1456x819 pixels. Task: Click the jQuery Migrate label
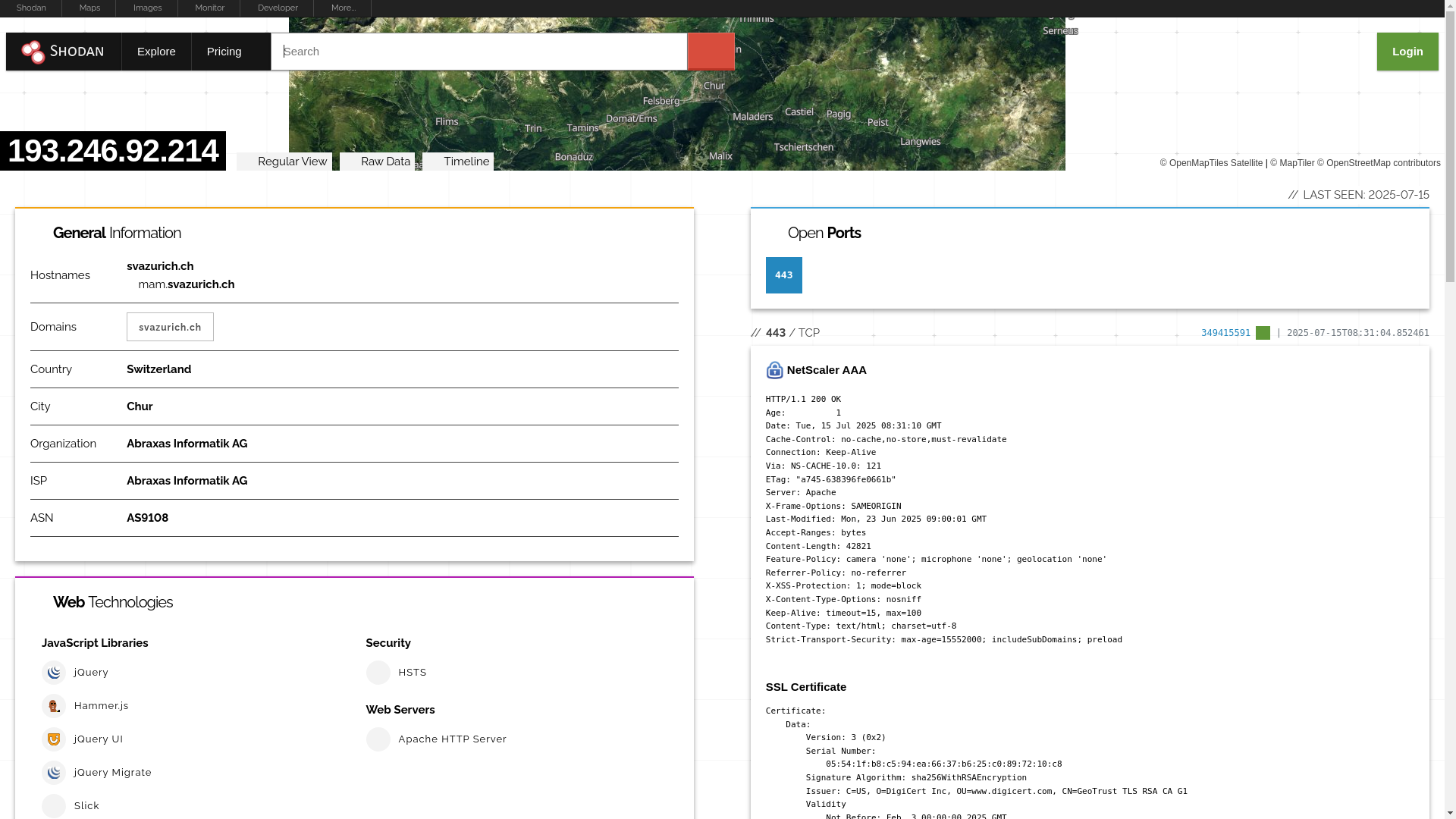(x=113, y=773)
